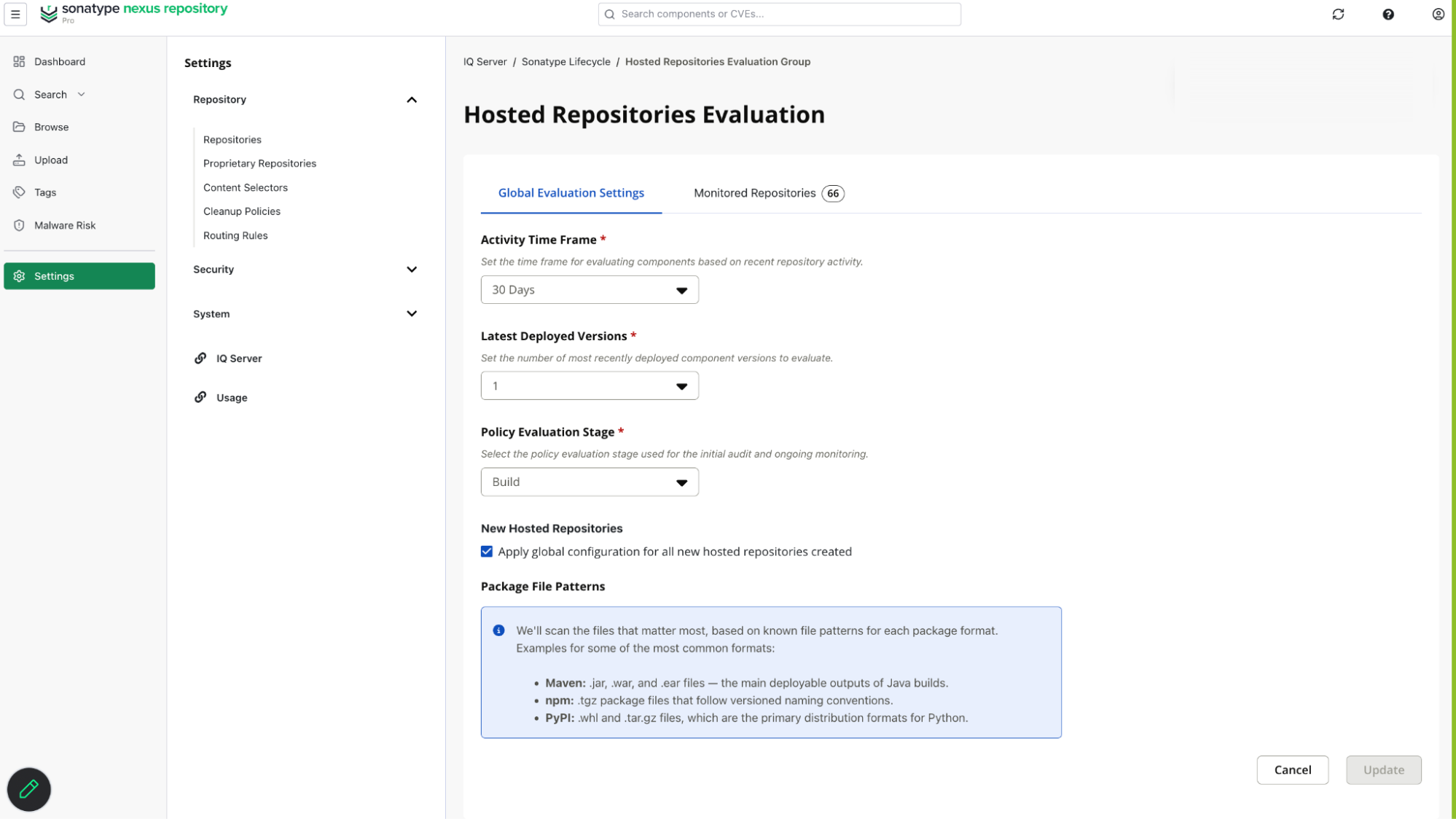Click the green pencil edit button

click(x=29, y=789)
